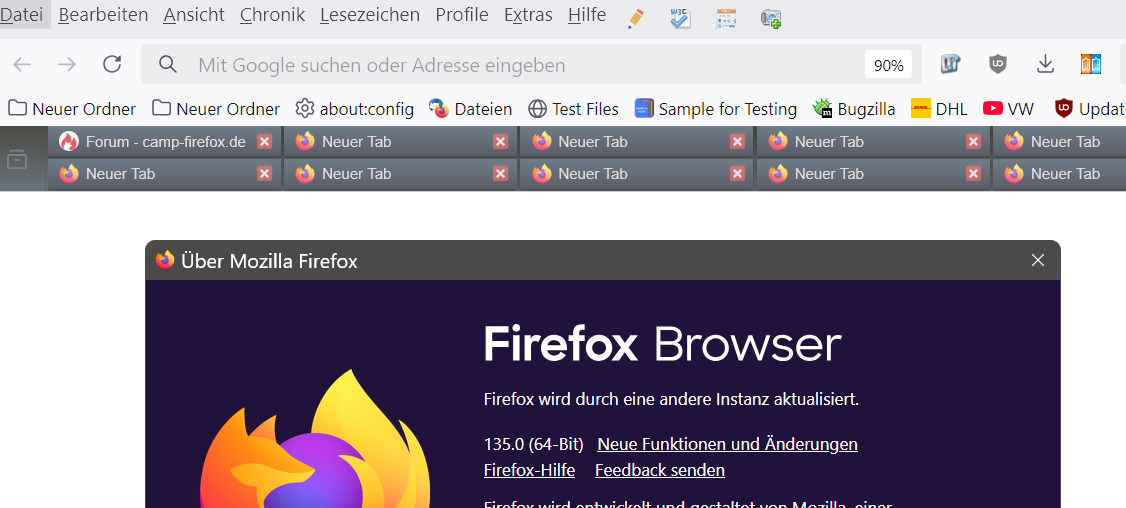Open the Lesezeichen menu
Screen dimensions: 1126x508
coord(370,14)
